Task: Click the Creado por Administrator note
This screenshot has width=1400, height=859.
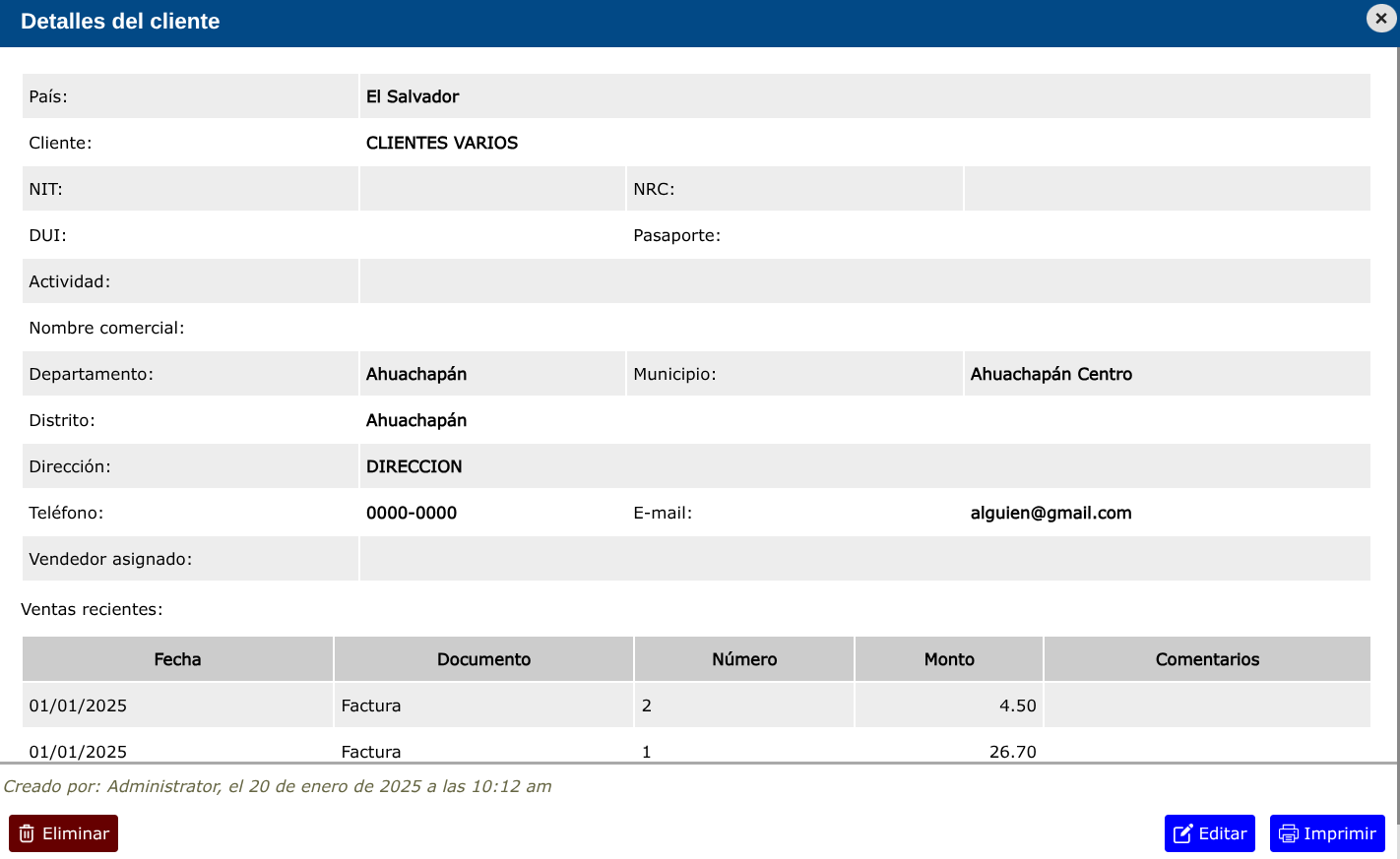Action: [278, 786]
